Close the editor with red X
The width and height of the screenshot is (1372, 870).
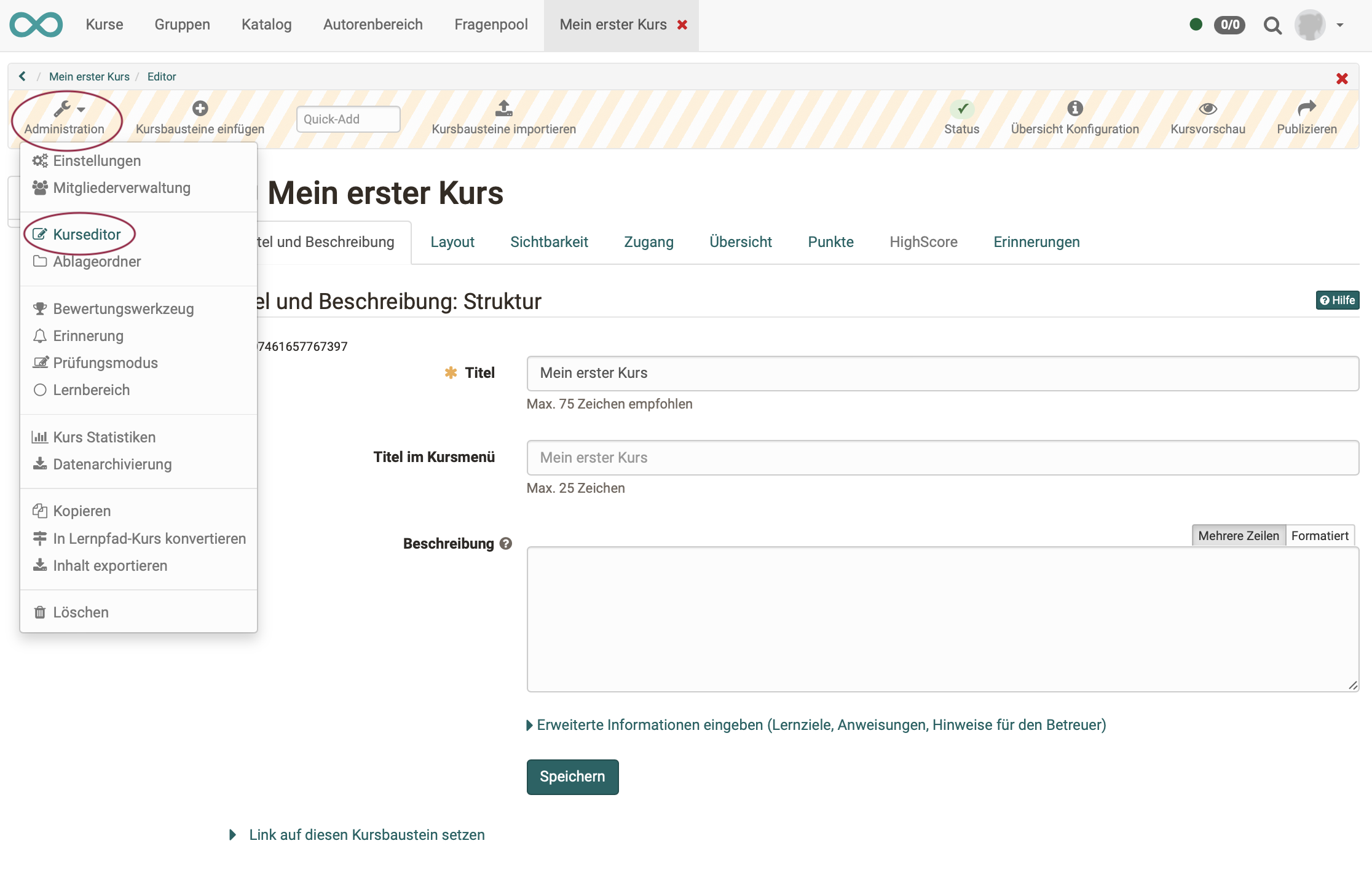tap(1342, 78)
